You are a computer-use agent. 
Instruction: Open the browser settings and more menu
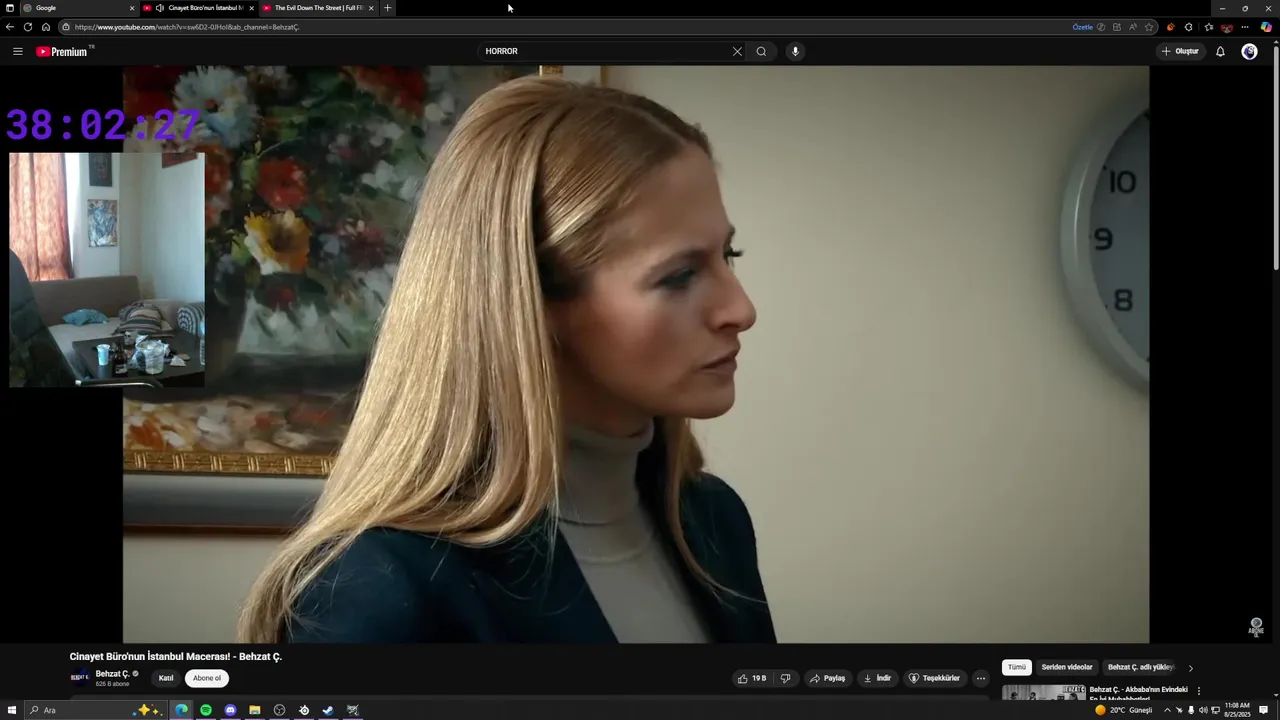click(x=1245, y=27)
